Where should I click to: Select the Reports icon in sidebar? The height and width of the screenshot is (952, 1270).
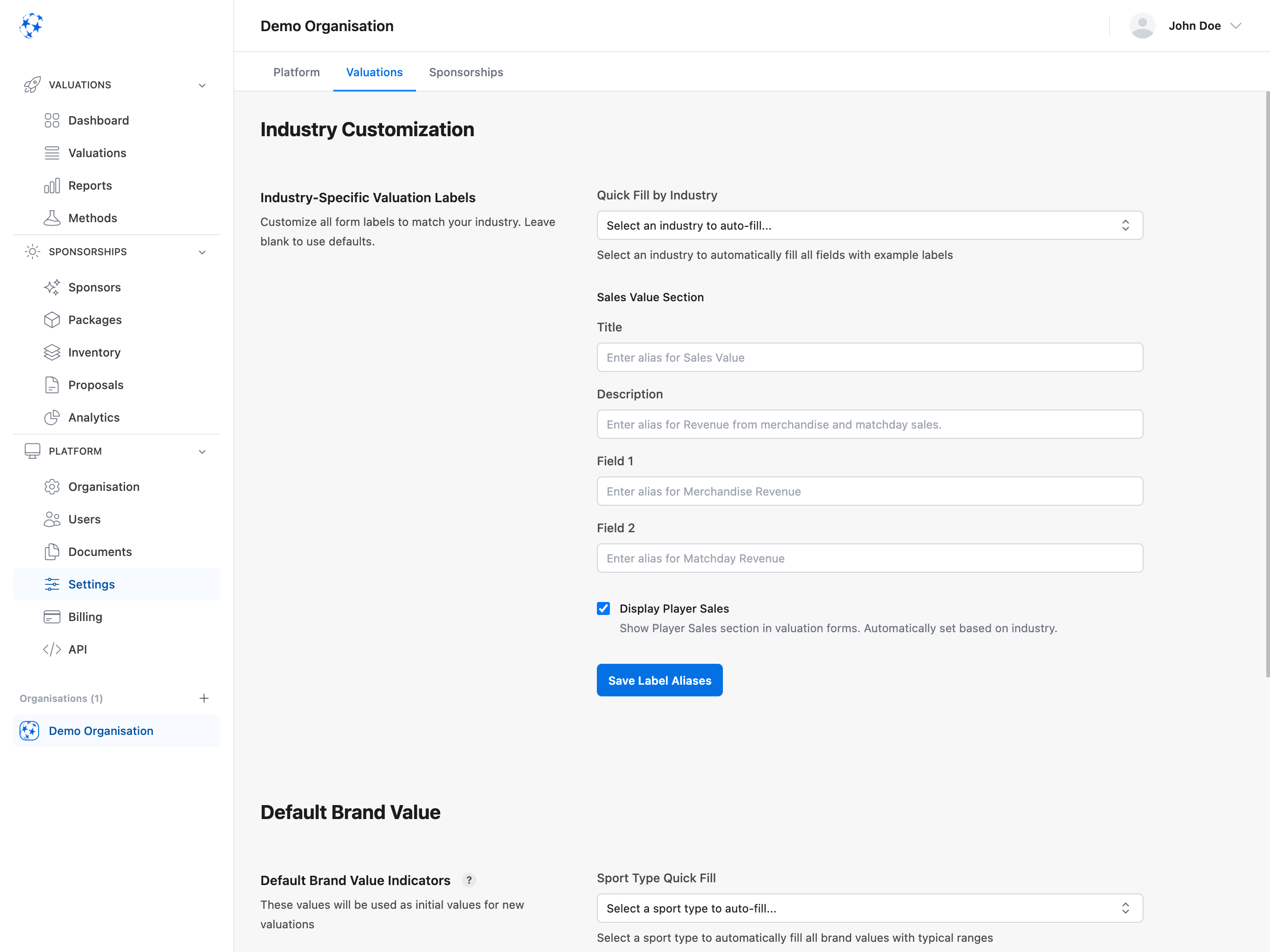(52, 185)
